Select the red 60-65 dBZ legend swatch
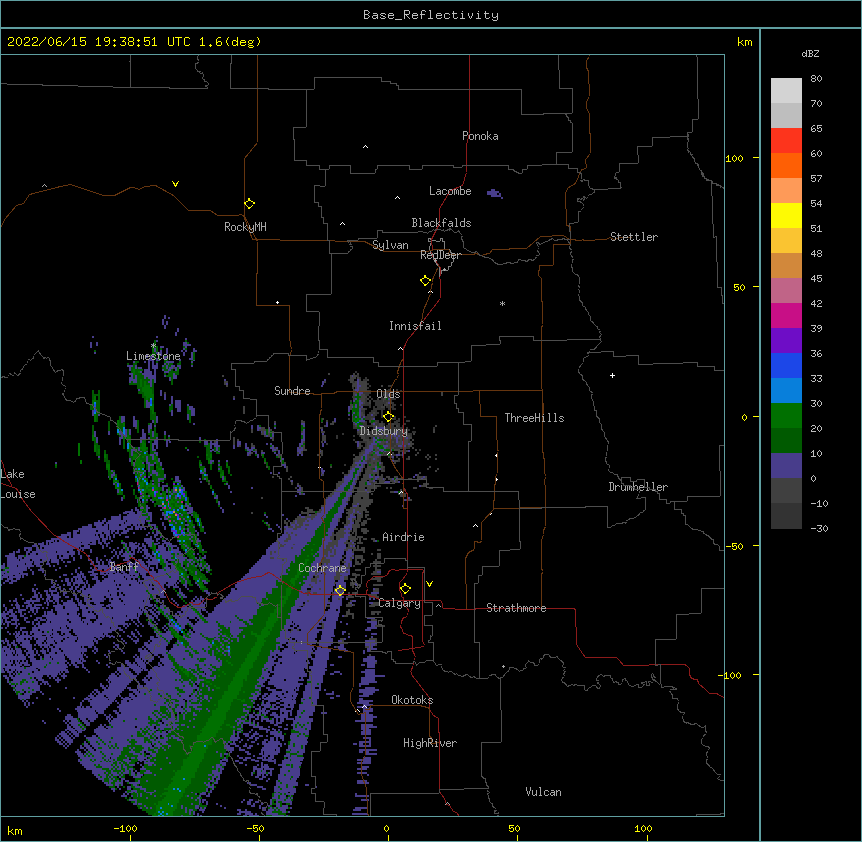 click(786, 140)
